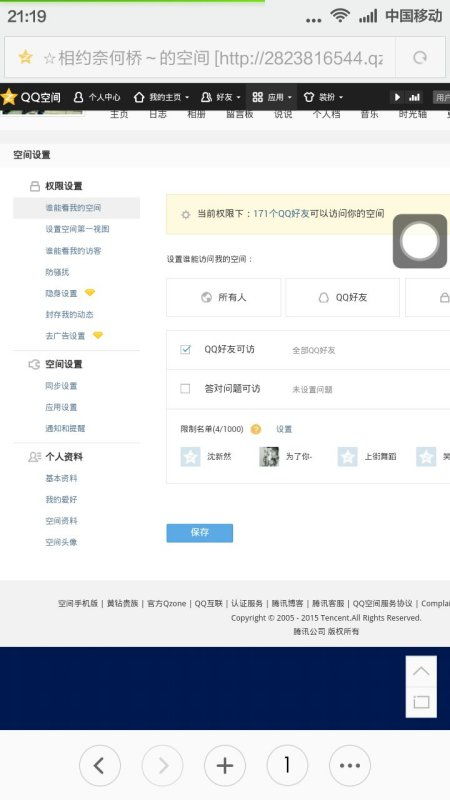Switch to 说说 tab

pyautogui.click(x=283, y=114)
